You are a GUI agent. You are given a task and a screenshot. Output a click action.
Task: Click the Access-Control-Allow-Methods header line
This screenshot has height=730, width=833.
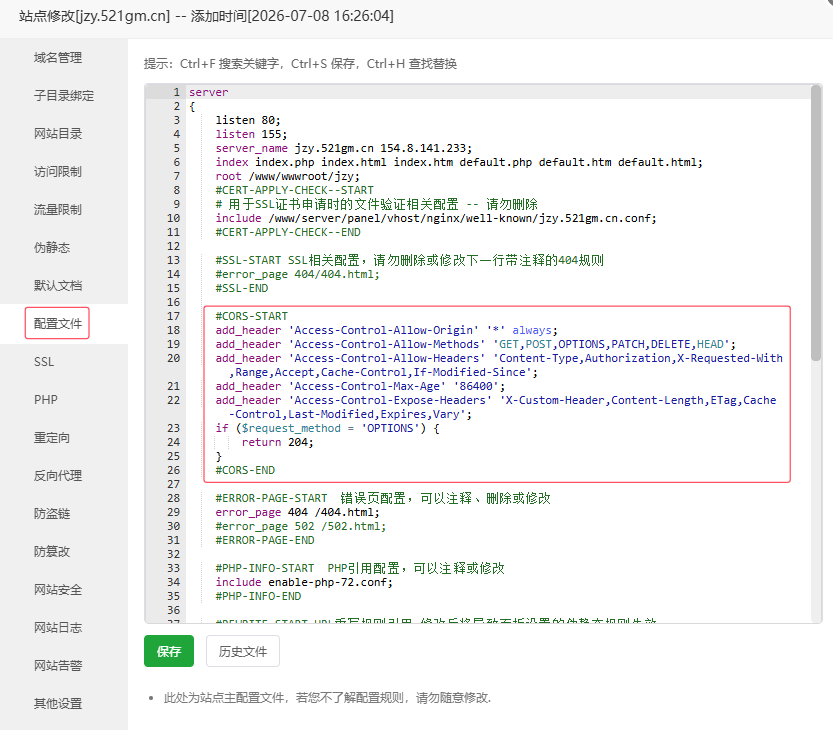tap(475, 344)
